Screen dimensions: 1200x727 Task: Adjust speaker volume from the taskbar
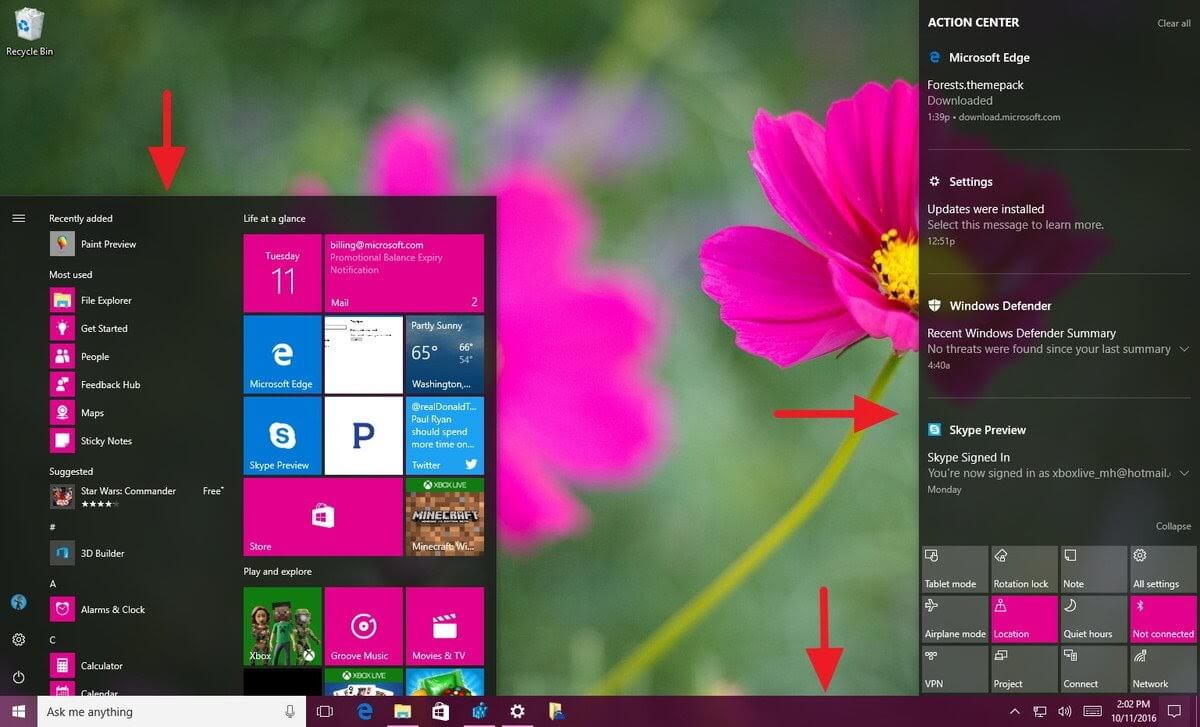(x=1062, y=711)
